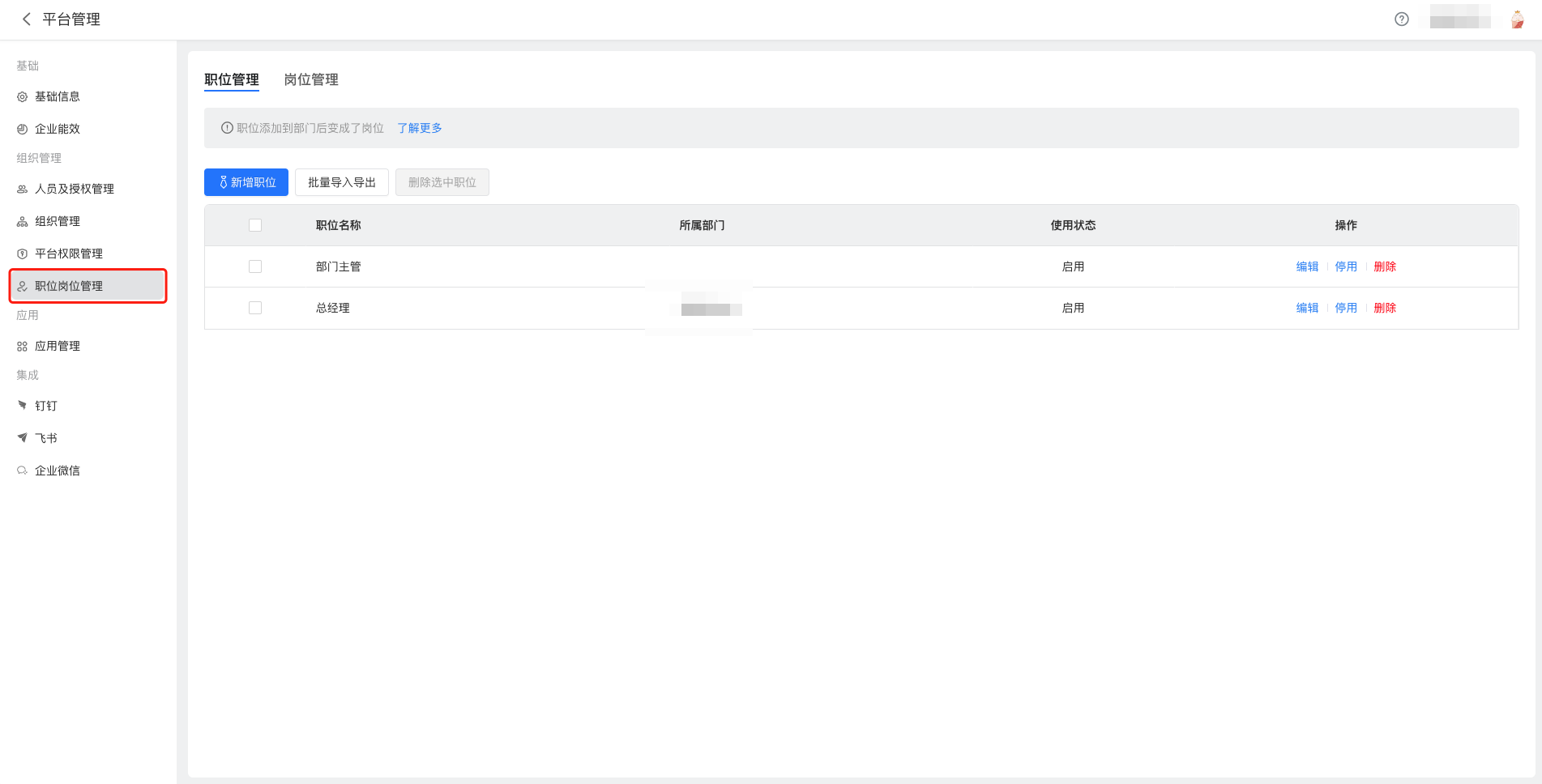Click the 企业微信 chat icon
Screen dimensions: 1542x784
tap(23, 471)
